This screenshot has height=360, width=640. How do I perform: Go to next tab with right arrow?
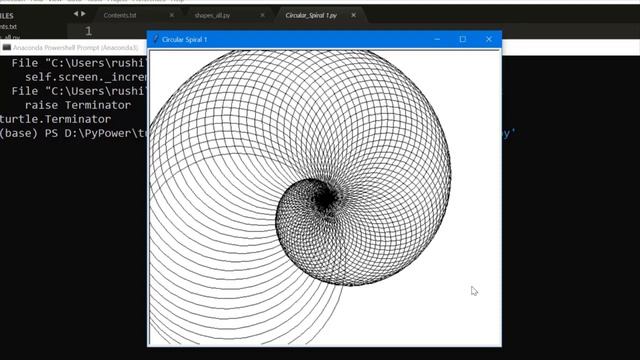tap(84, 13)
